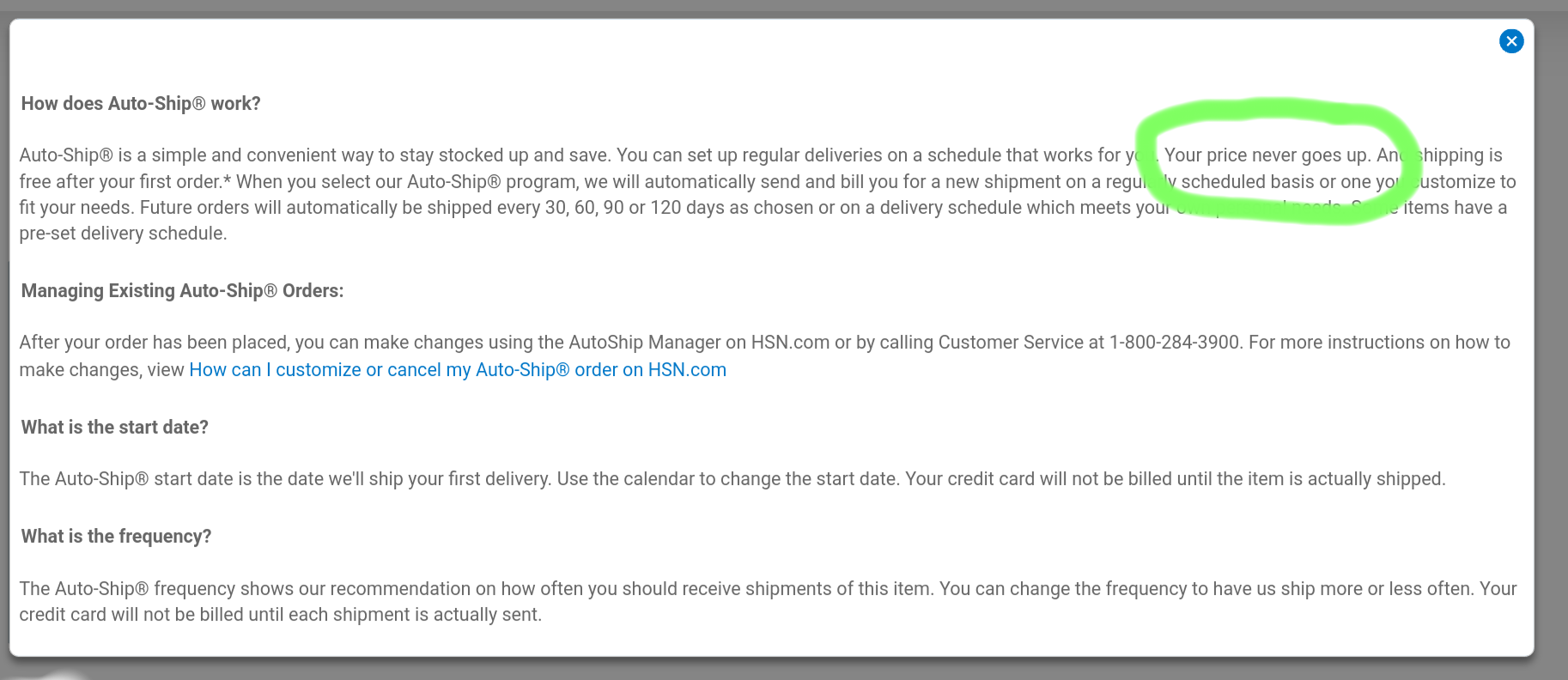Click the "Managing Existing Auto-Ship® Orders:" heading
The height and width of the screenshot is (680, 1568).
(x=182, y=291)
